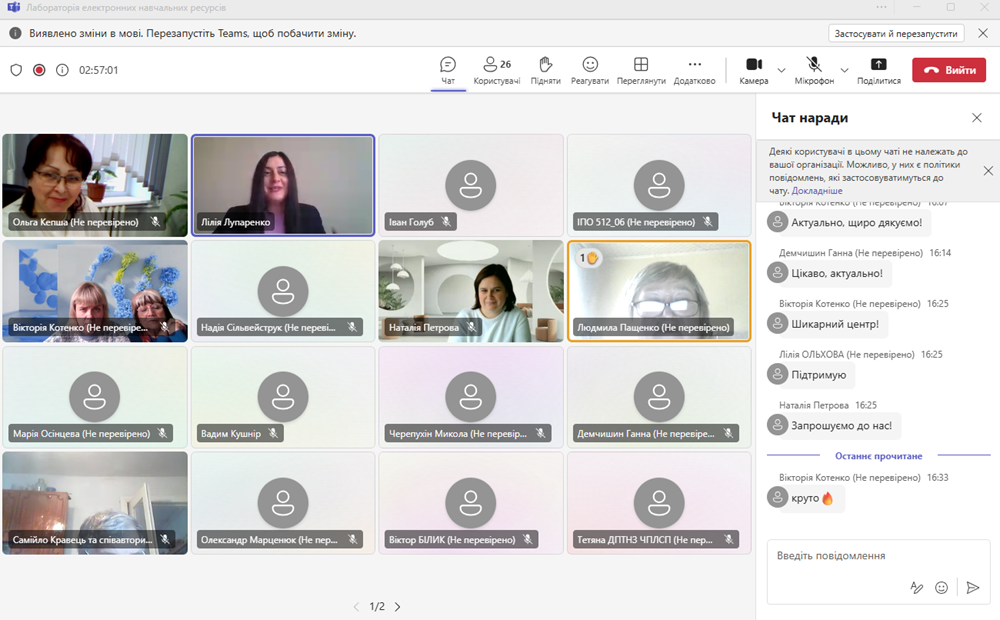Screen dimensions: 1000x620
Task: Click the View (Переглянути) grid icon
Action: (641, 70)
